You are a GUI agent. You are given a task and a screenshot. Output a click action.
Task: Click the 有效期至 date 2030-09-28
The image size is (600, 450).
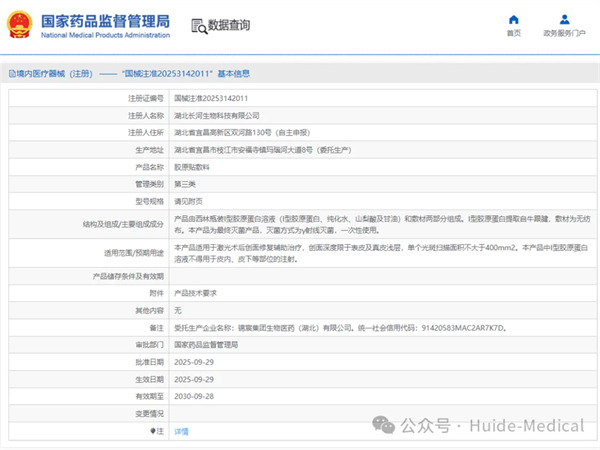(195, 396)
